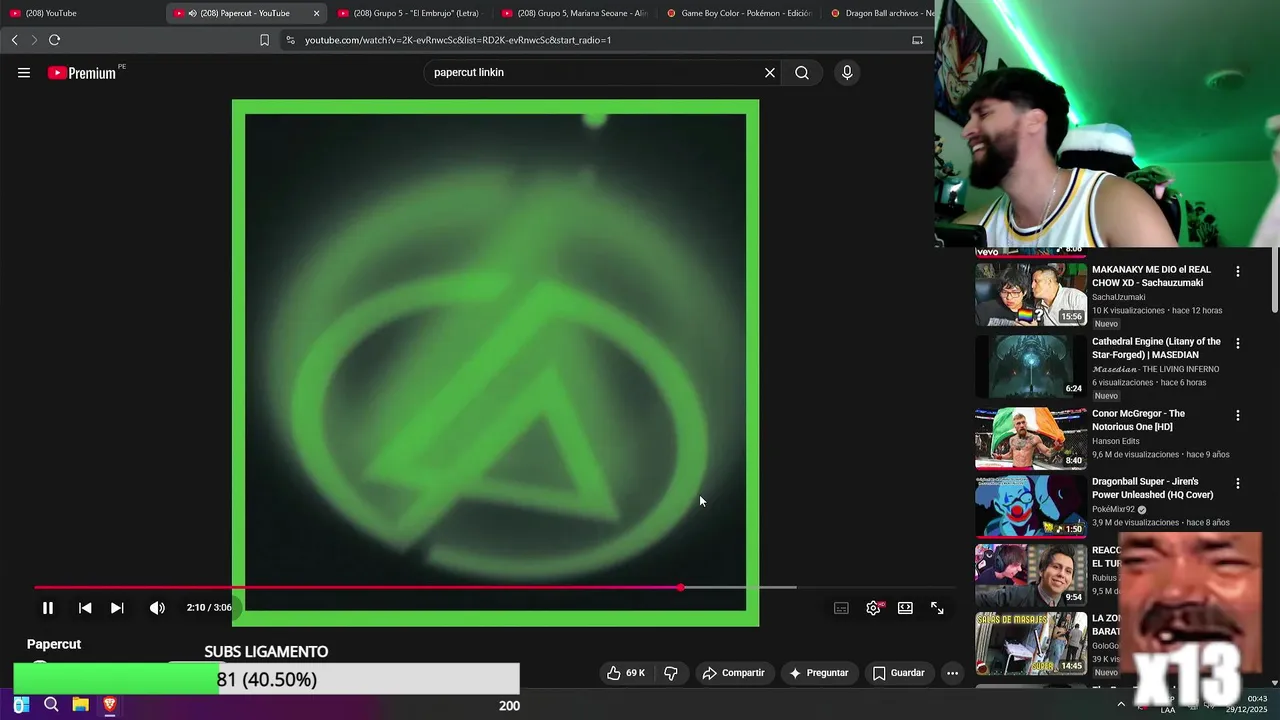Bookmark this page via toolbar icon
1280x720 pixels.
click(264, 40)
